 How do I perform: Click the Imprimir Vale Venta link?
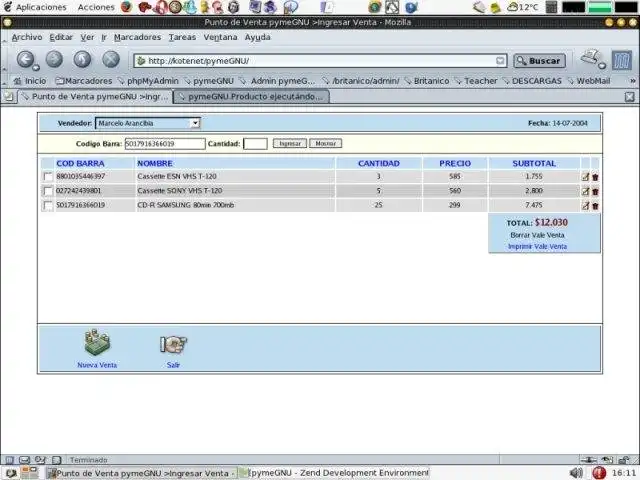pos(537,247)
